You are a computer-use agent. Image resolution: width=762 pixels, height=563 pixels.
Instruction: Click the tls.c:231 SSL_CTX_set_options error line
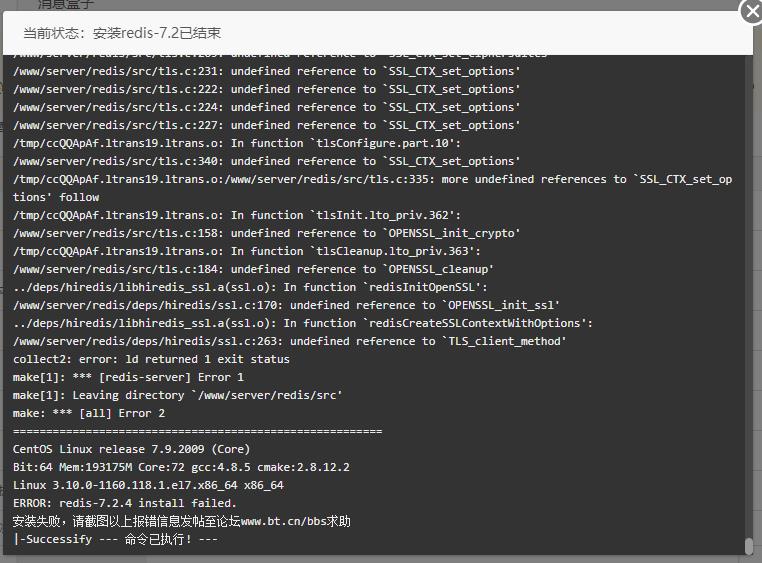pyautogui.click(x=266, y=71)
